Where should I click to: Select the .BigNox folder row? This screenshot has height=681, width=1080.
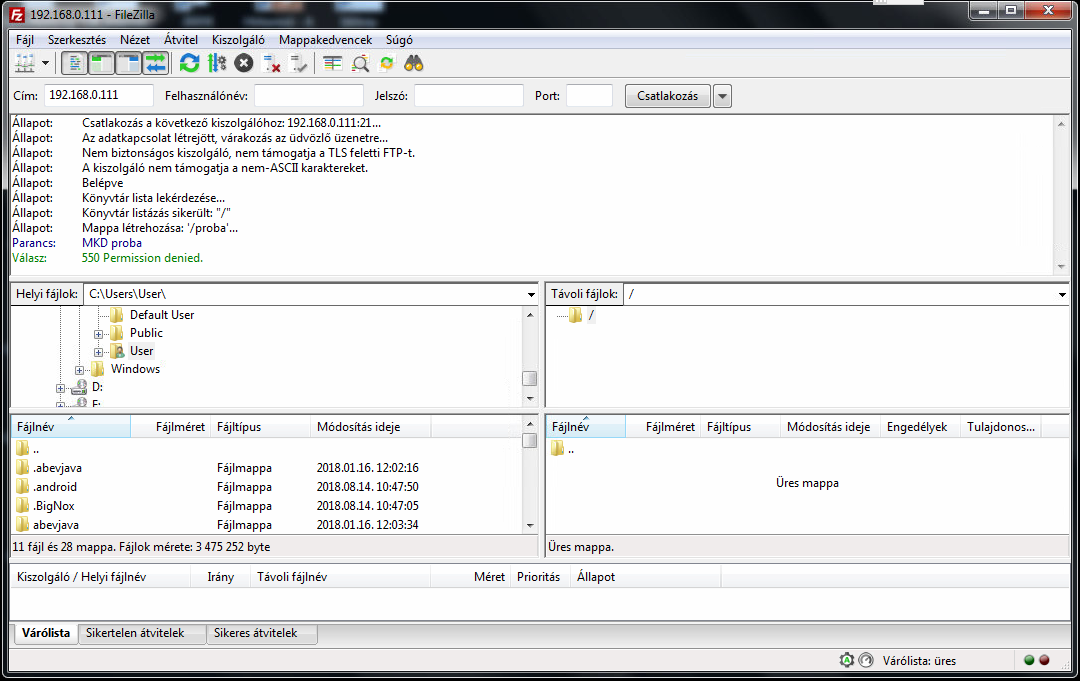(x=267, y=505)
